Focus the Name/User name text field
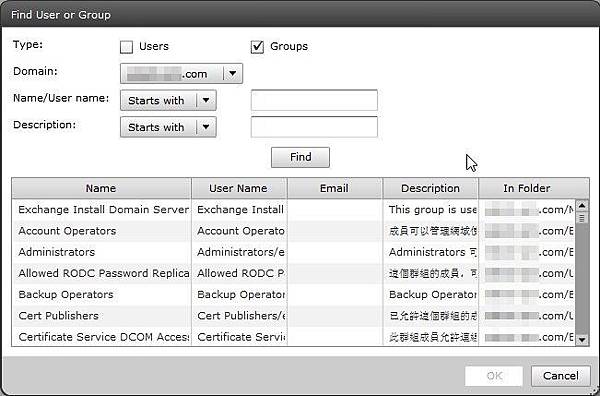600x396 pixels. (x=314, y=100)
